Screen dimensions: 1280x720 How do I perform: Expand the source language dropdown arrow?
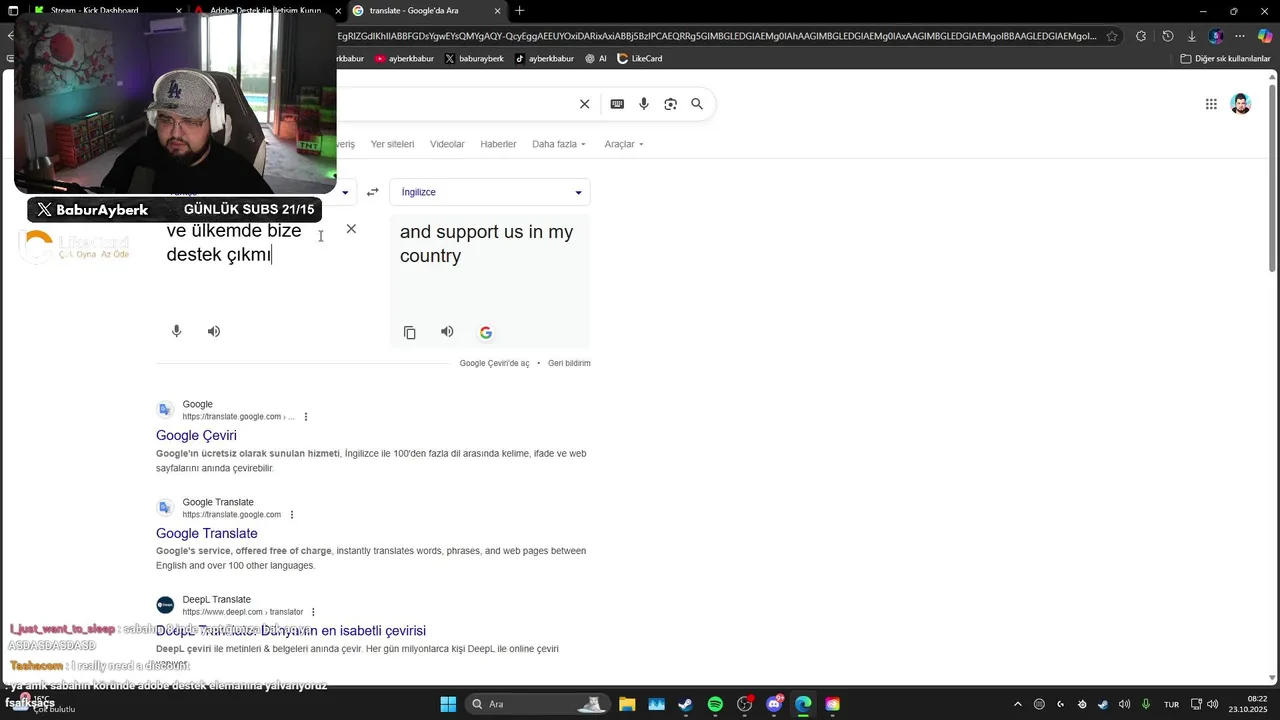[x=345, y=192]
